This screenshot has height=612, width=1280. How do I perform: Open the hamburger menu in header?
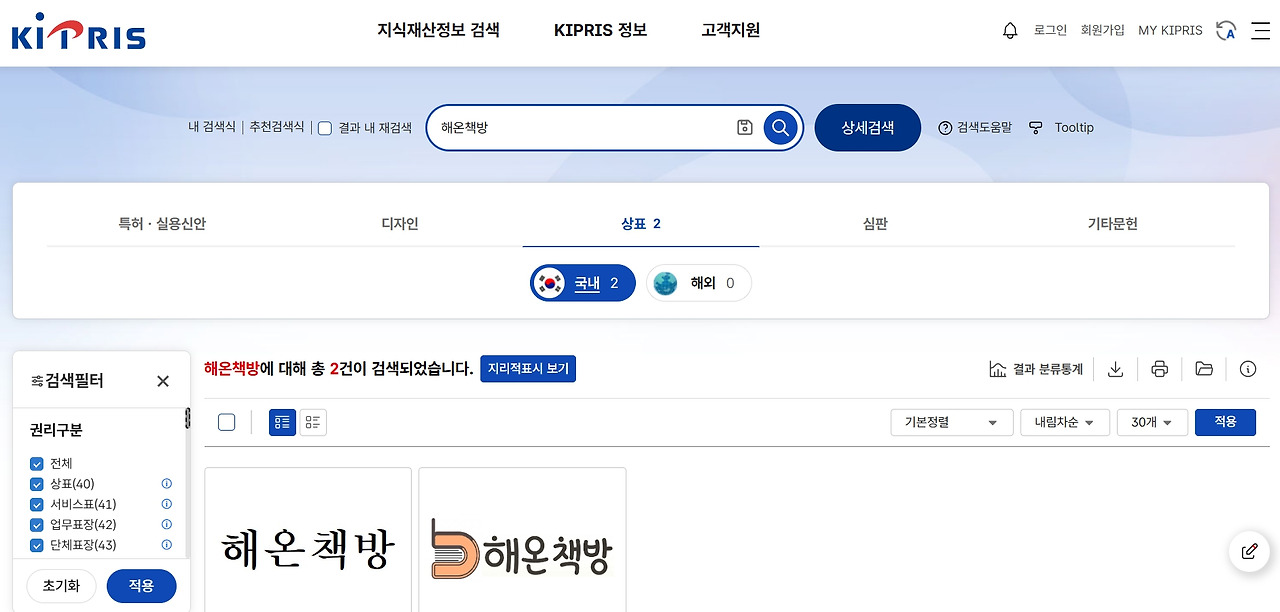click(1260, 30)
